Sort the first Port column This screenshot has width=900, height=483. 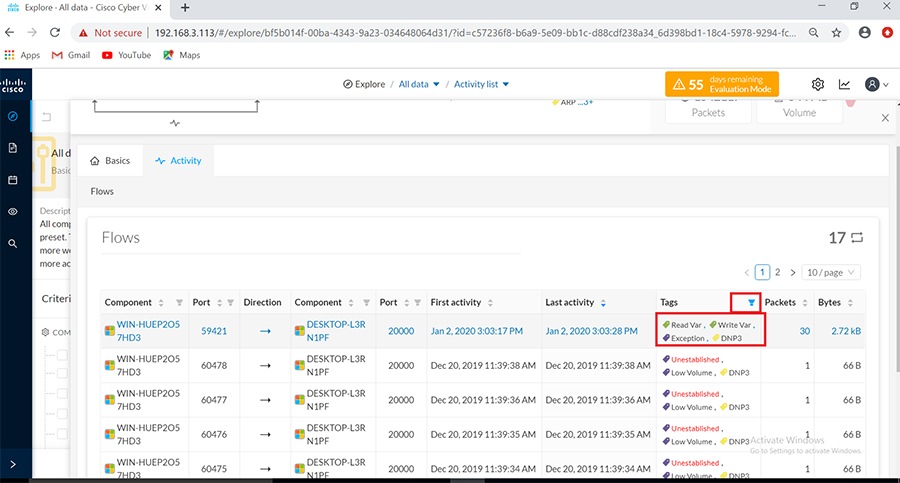tap(219, 303)
